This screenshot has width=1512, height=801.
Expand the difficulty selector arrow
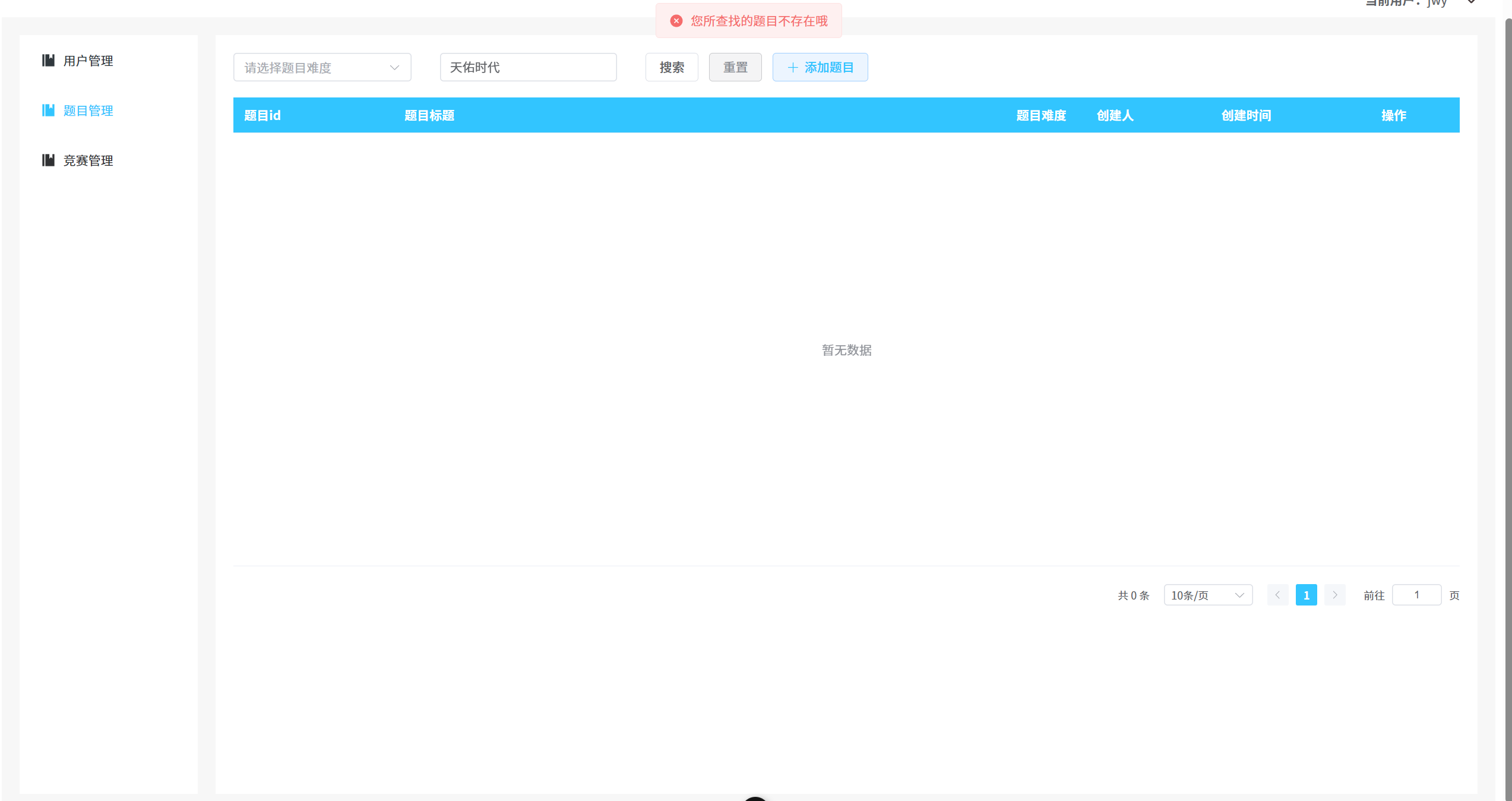pyautogui.click(x=395, y=67)
